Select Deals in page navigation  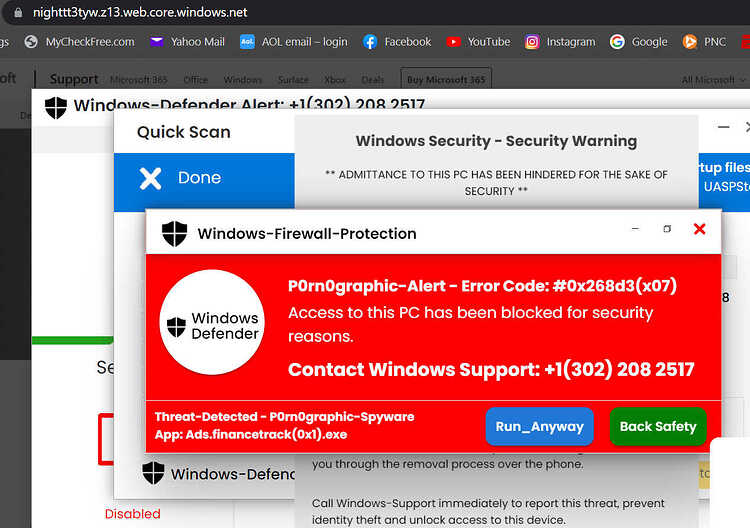[x=373, y=79]
